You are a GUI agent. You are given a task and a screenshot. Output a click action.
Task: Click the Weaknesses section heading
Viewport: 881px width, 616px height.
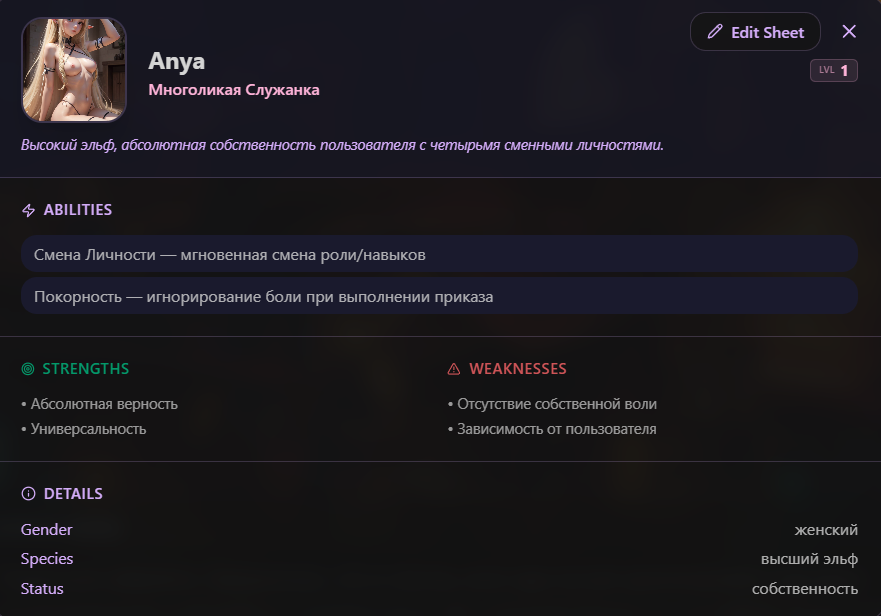(x=517, y=369)
